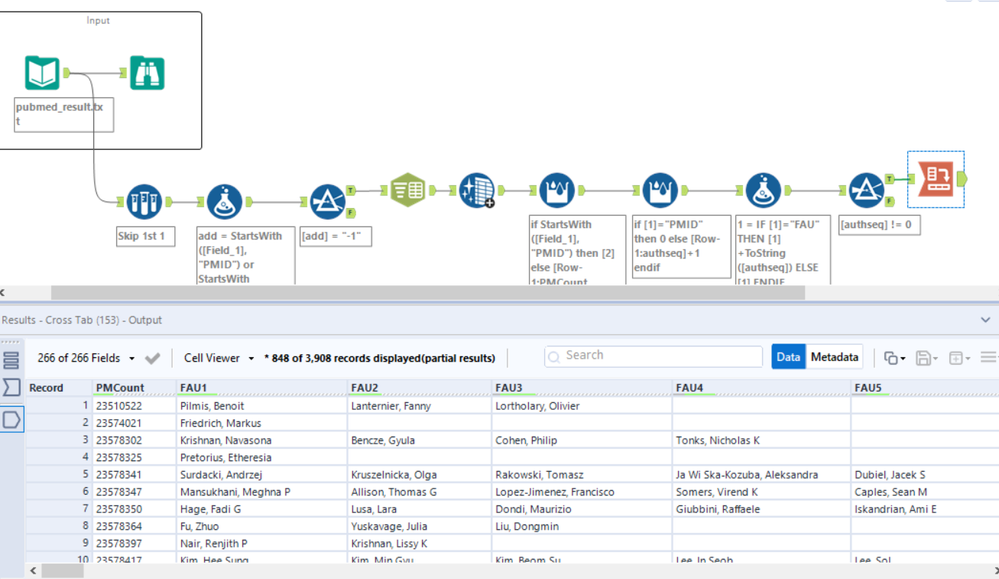The height and width of the screenshot is (579, 999).
Task: Click the Cross Tab output anchor
Action: (x=961, y=179)
